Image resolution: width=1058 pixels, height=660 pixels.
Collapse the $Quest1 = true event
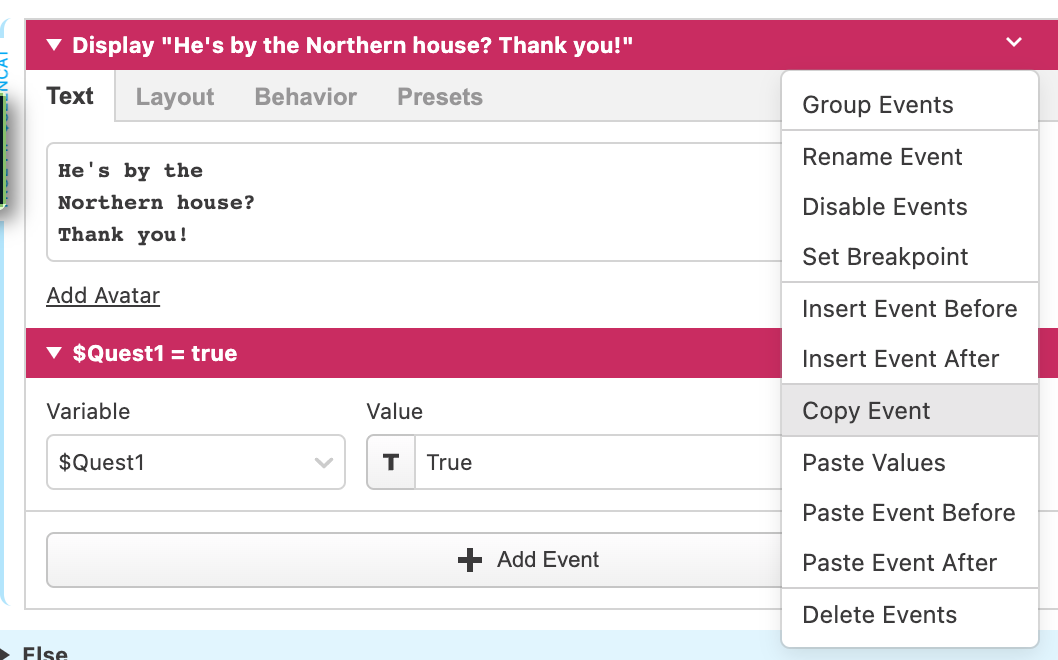coord(54,353)
